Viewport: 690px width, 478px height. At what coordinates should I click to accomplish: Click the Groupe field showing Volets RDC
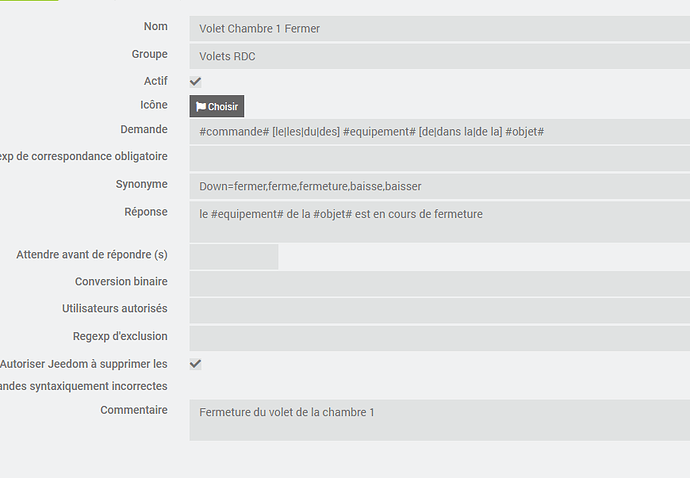(438, 56)
